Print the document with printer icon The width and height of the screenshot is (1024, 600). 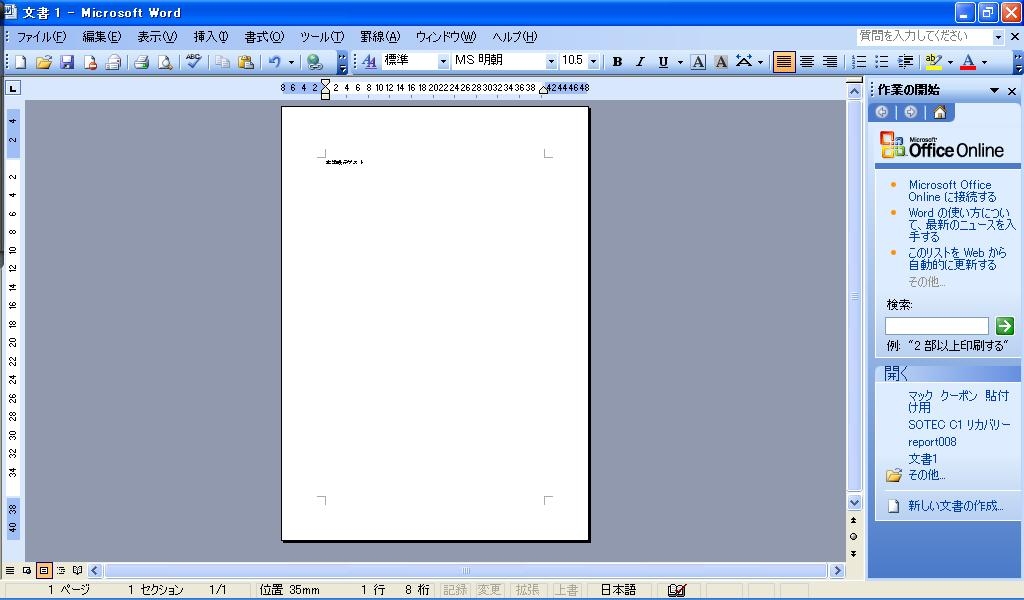click(x=141, y=62)
